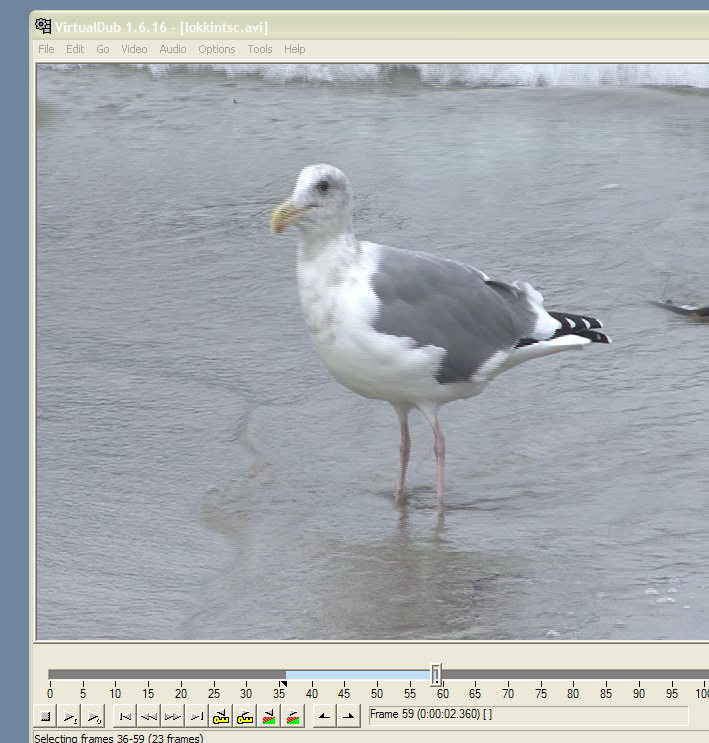
Task: Scan forward for scene change
Action: coord(293,716)
